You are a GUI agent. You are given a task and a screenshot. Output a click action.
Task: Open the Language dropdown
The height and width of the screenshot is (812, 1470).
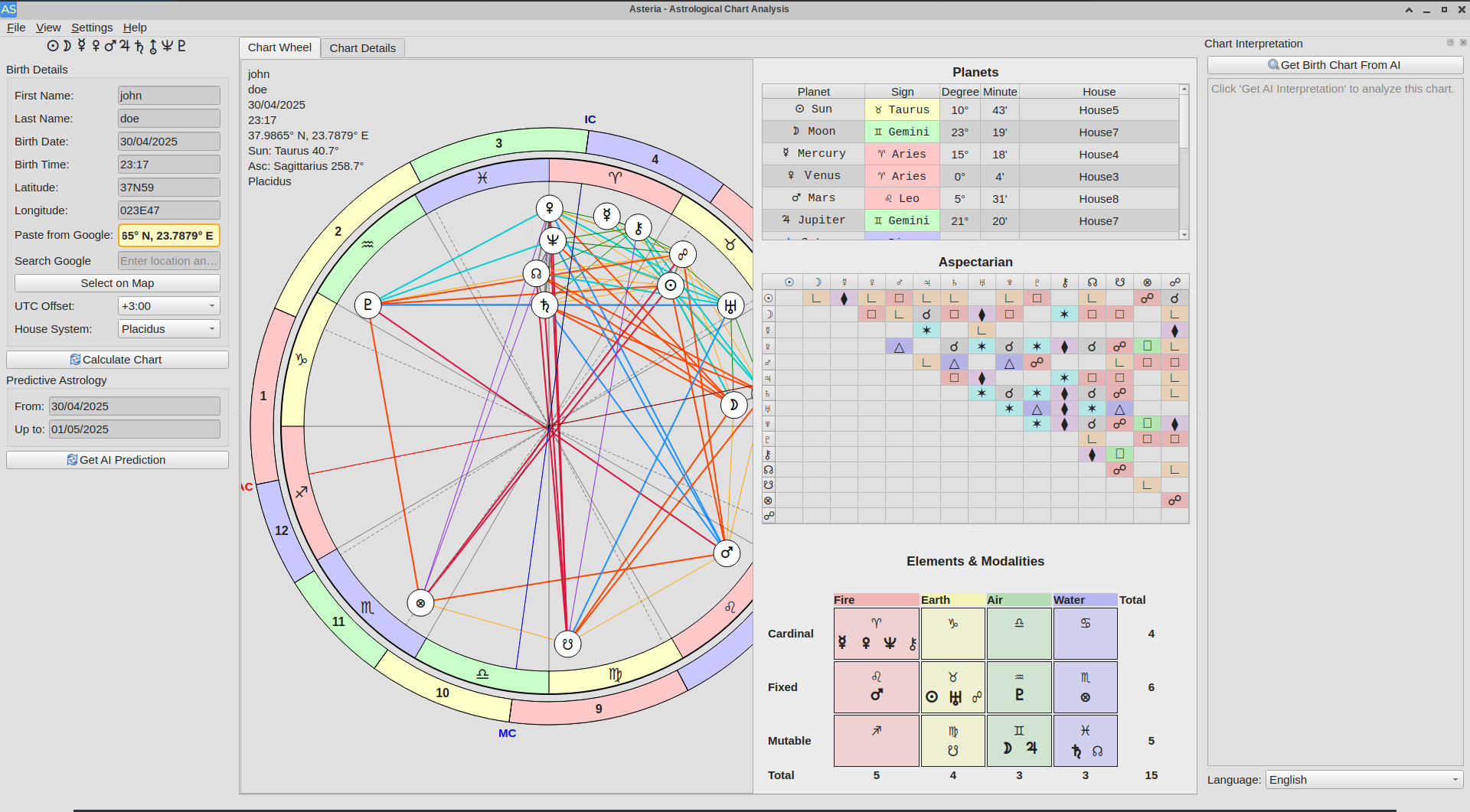[1364, 780]
